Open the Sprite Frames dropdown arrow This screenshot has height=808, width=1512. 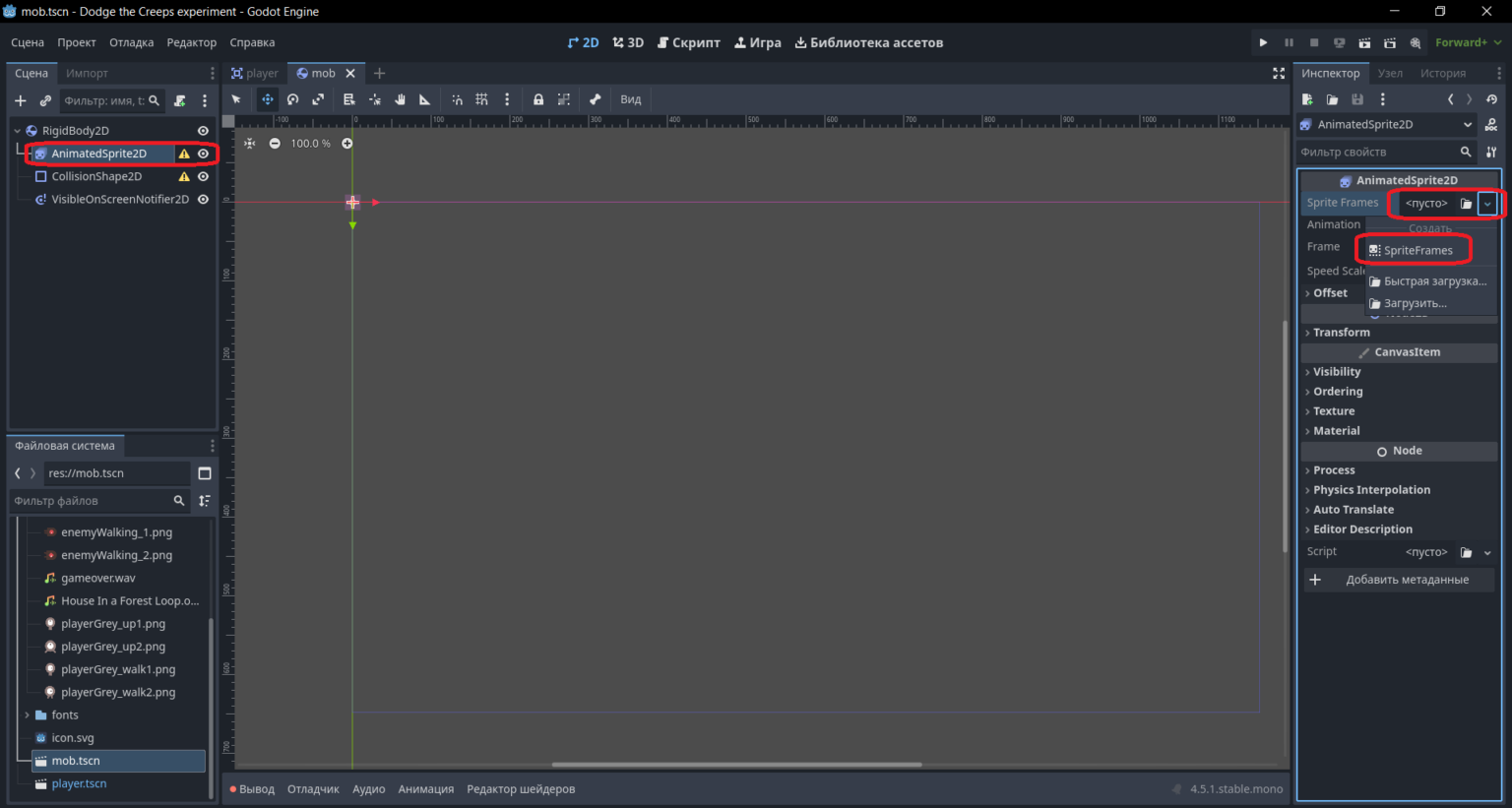coord(1487,204)
